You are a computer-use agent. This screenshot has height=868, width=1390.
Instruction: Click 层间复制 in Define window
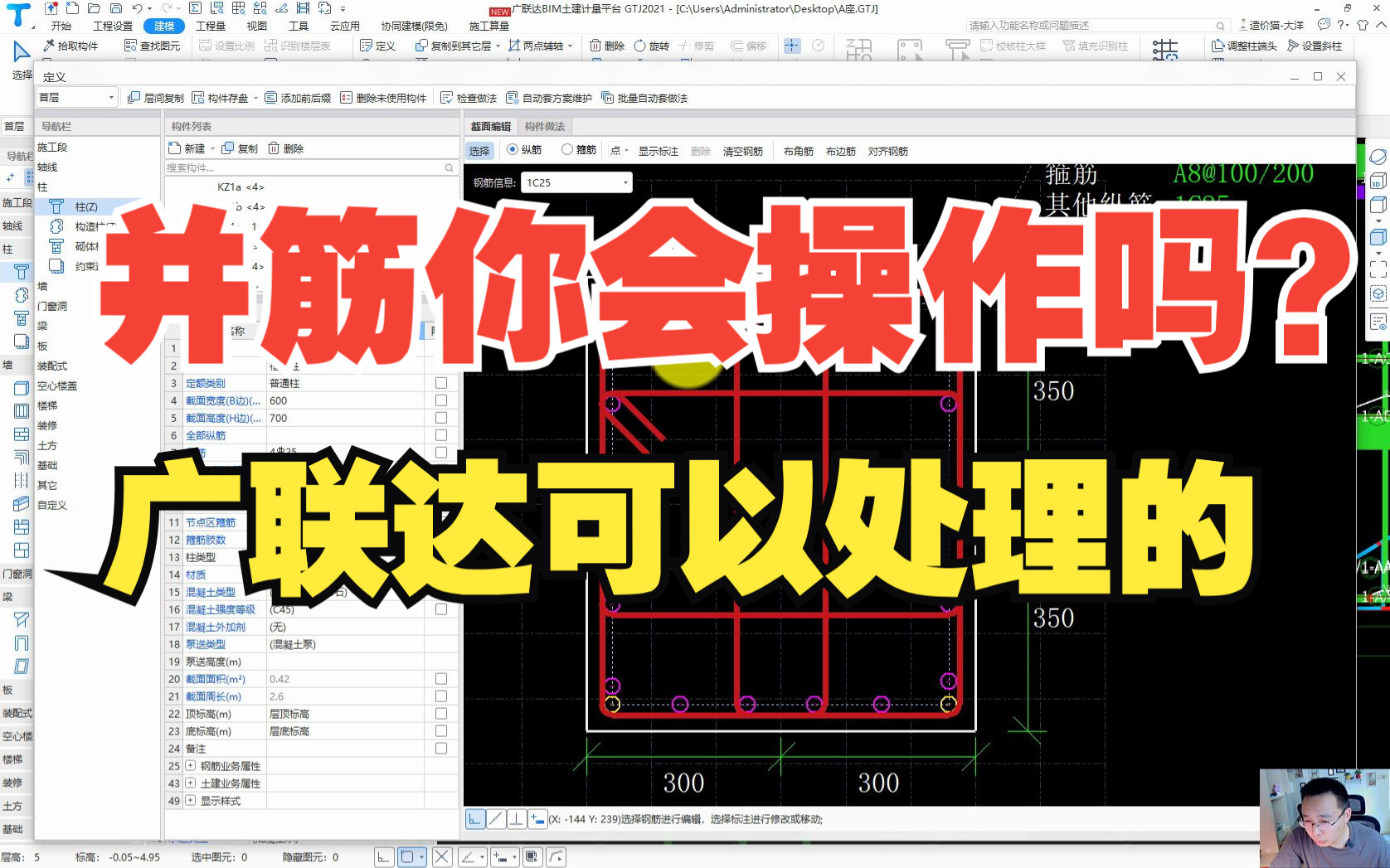coord(156,98)
